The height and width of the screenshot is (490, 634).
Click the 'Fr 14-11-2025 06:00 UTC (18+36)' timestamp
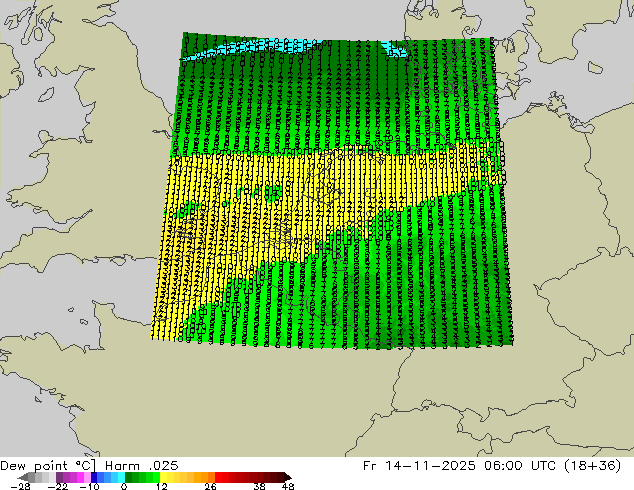492,466
